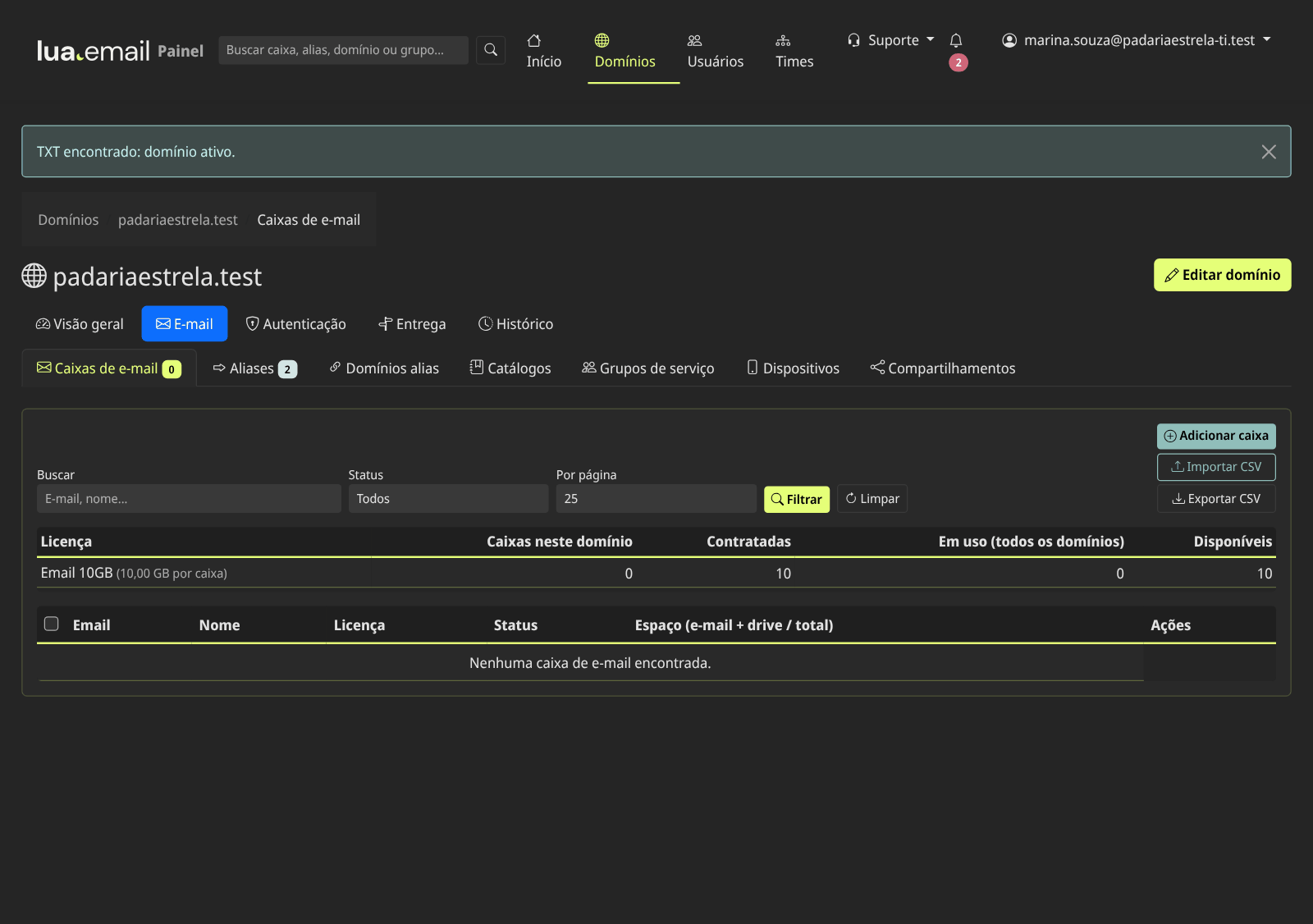Open notifications bell icon
Viewport: 1313px width, 924px height.
pos(956,40)
